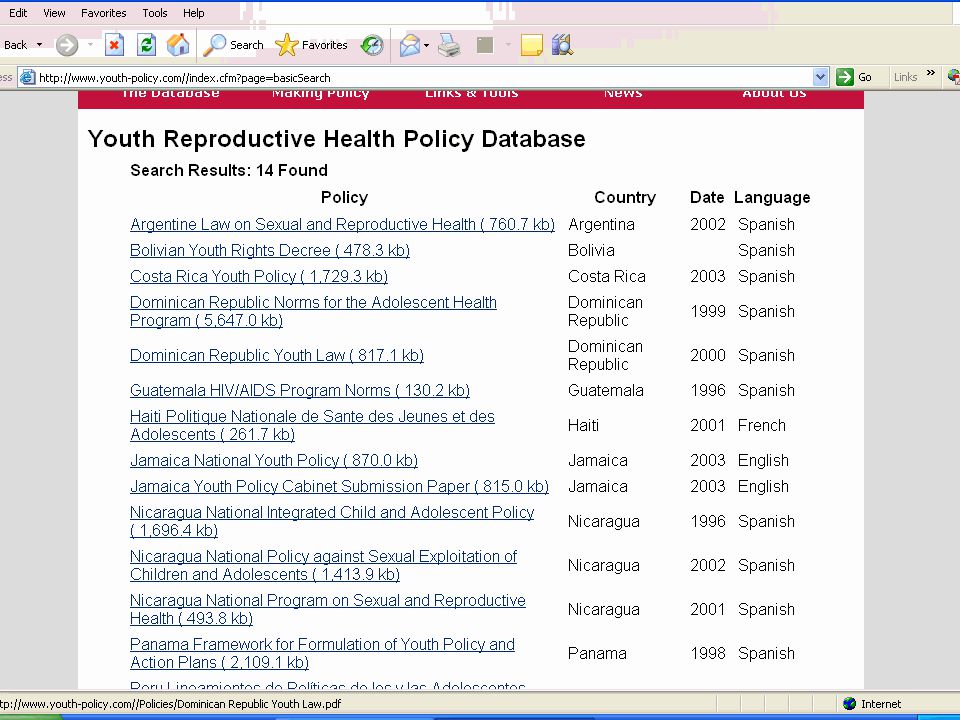Viewport: 960px width, 720px height.
Task: Open Bolivian Youth Rights Decree link
Action: (270, 250)
